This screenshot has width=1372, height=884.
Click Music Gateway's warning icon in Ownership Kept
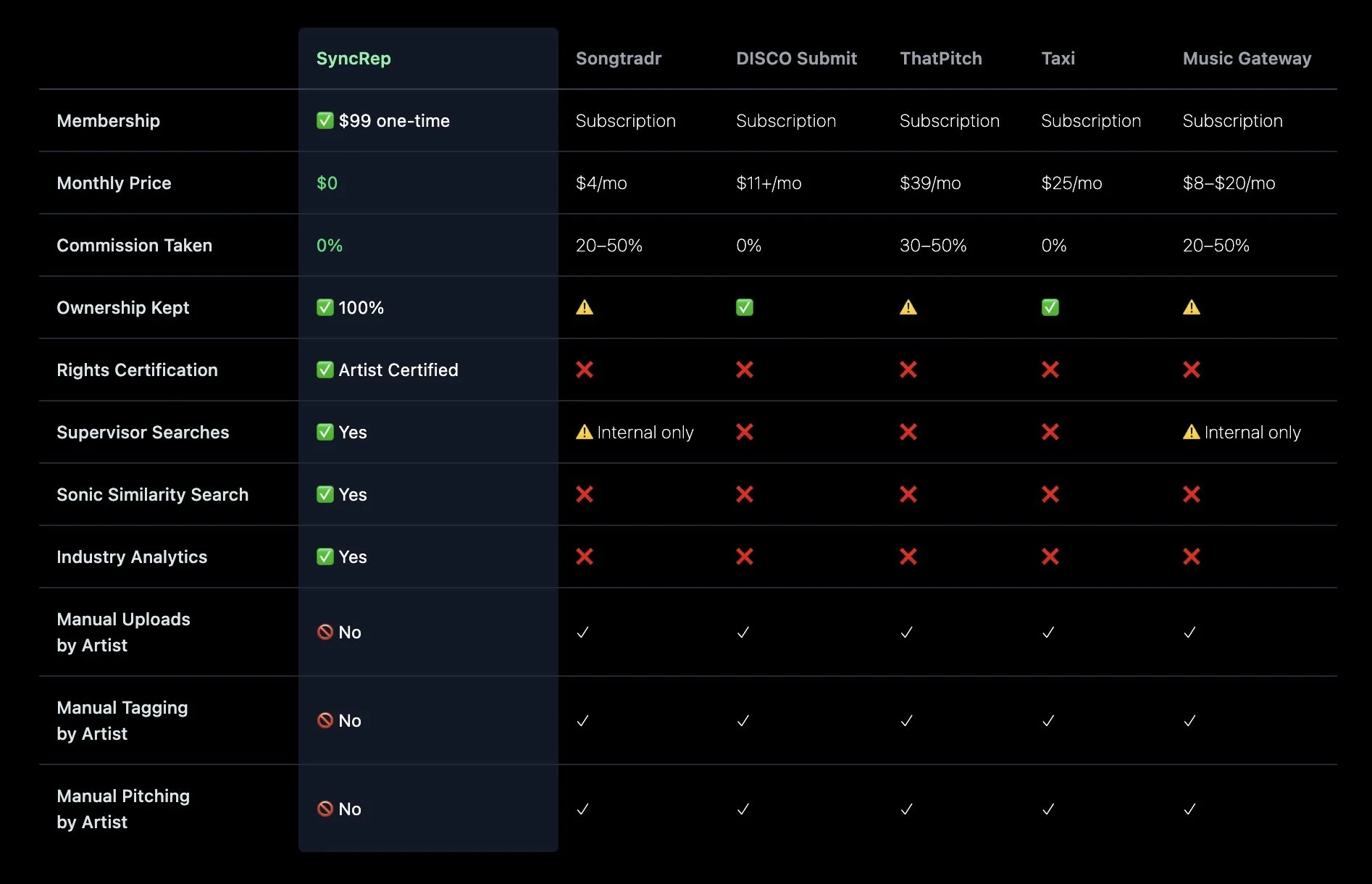[x=1192, y=307]
